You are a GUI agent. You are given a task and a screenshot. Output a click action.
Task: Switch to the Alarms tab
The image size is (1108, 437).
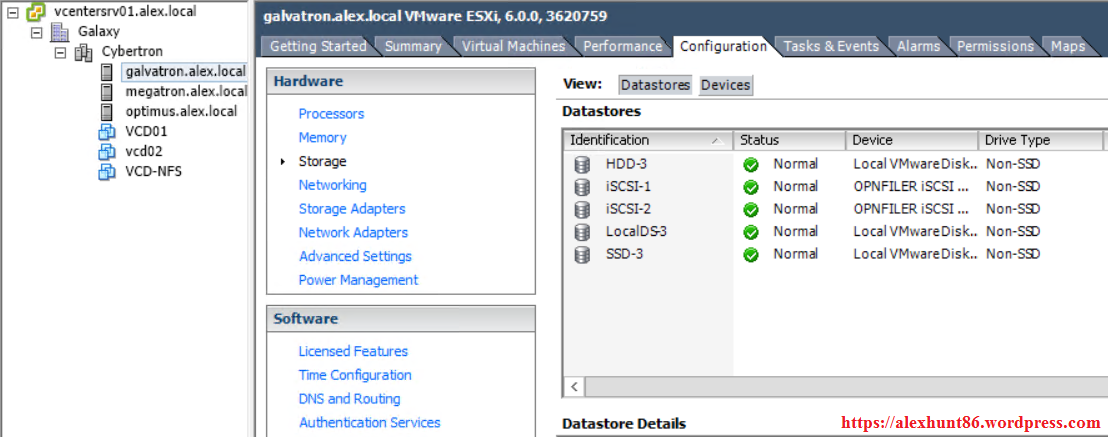click(919, 47)
